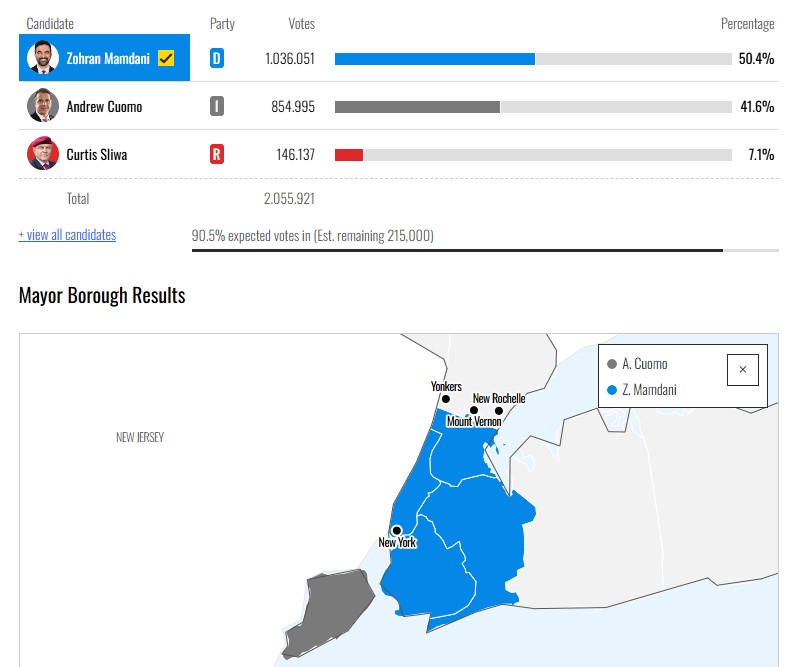This screenshot has height=667, width=795.
Task: Click the 50.4% percentage value
Action: (x=756, y=59)
